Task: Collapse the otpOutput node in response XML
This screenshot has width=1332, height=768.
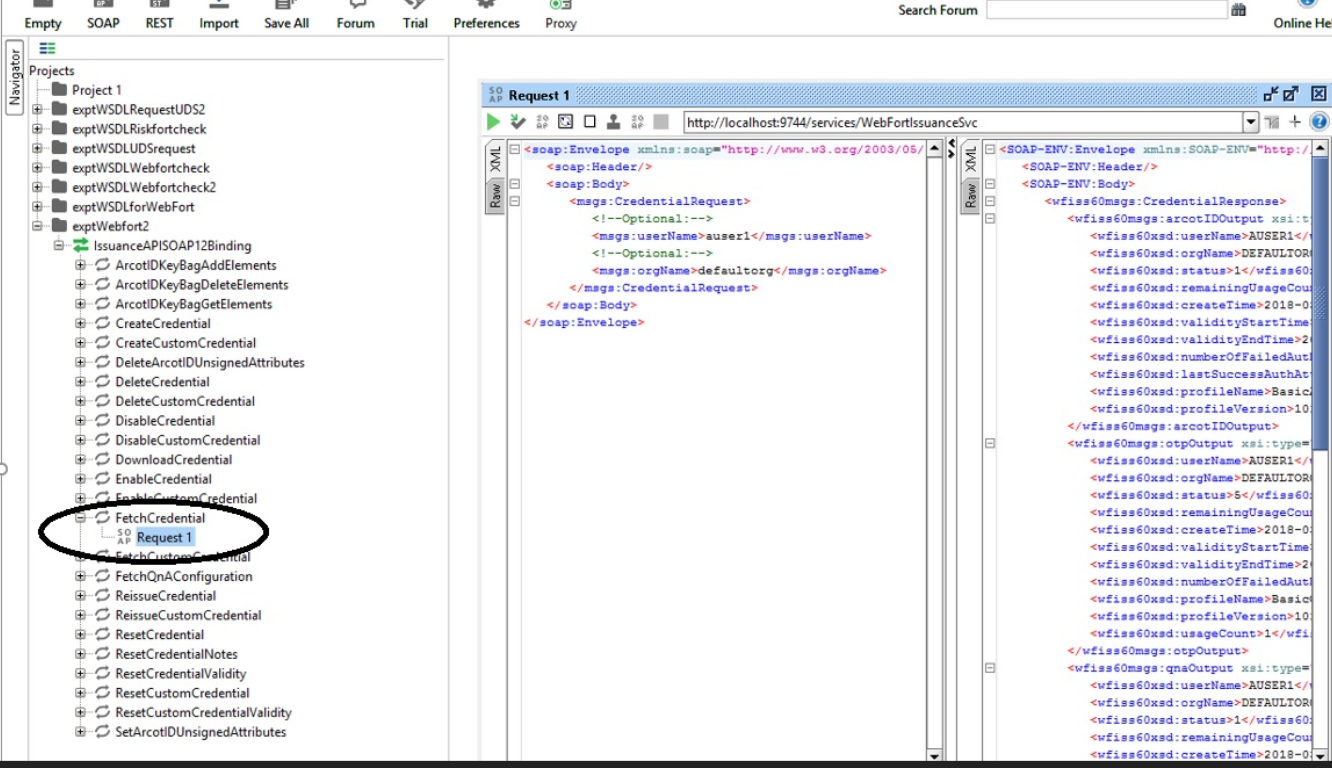Action: [990, 443]
